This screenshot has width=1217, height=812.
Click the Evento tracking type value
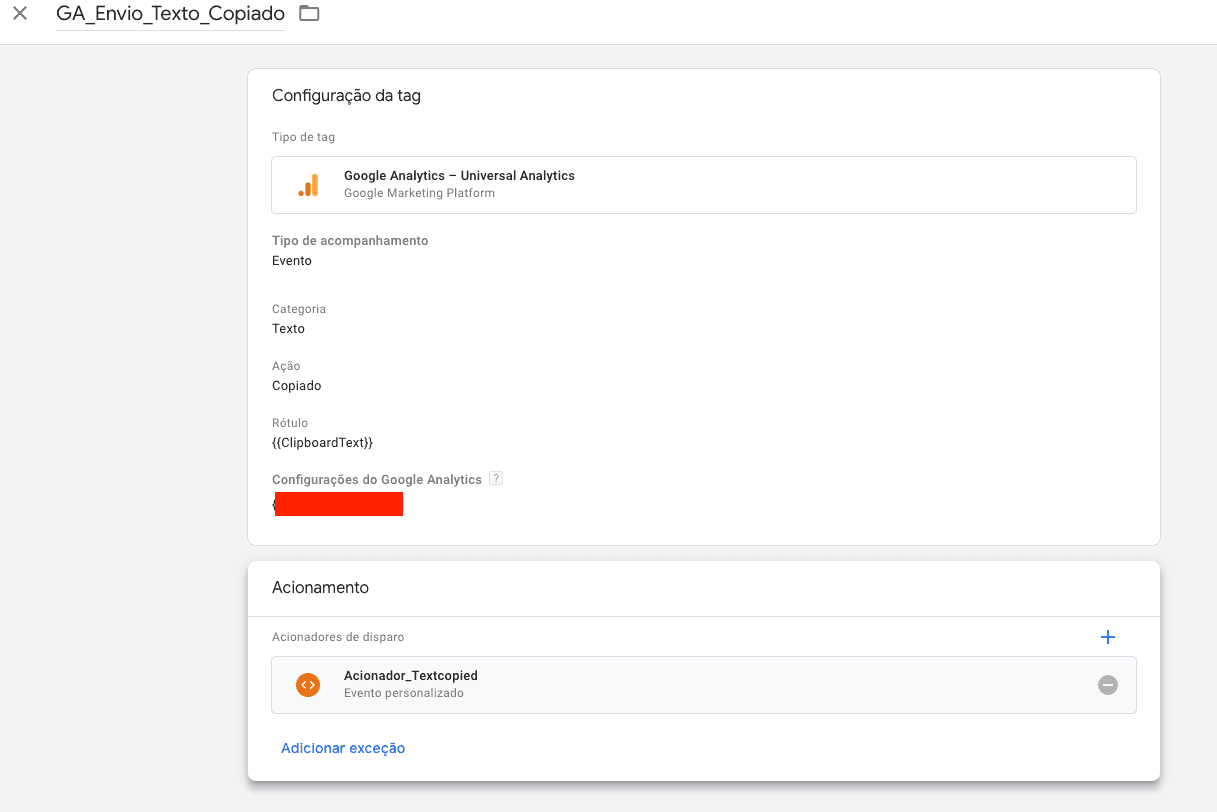pos(292,261)
